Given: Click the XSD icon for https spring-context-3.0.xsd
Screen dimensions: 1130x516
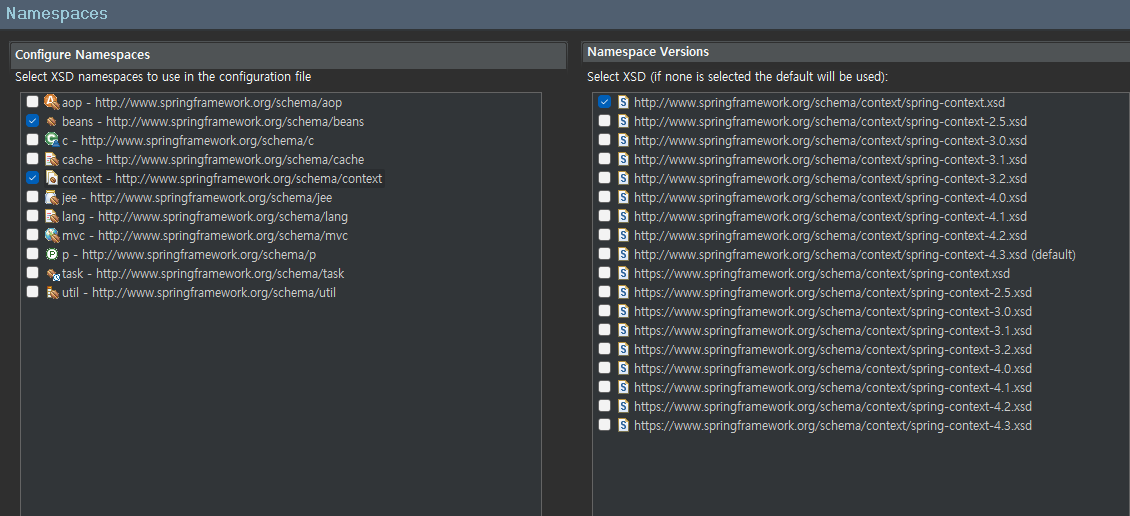Looking at the screenshot, I should tap(623, 311).
